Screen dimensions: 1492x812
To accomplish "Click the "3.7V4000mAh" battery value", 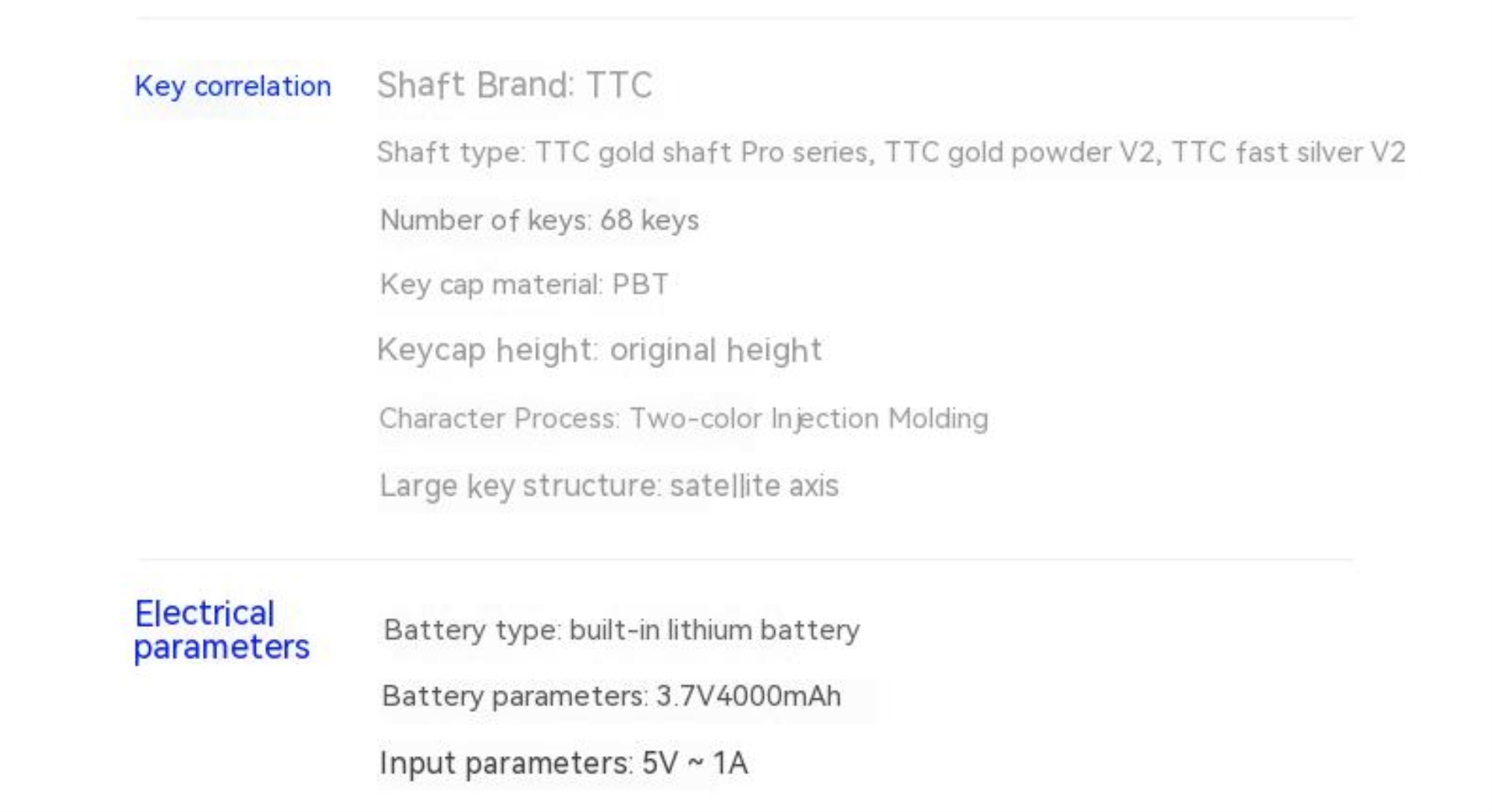I will (x=748, y=696).
